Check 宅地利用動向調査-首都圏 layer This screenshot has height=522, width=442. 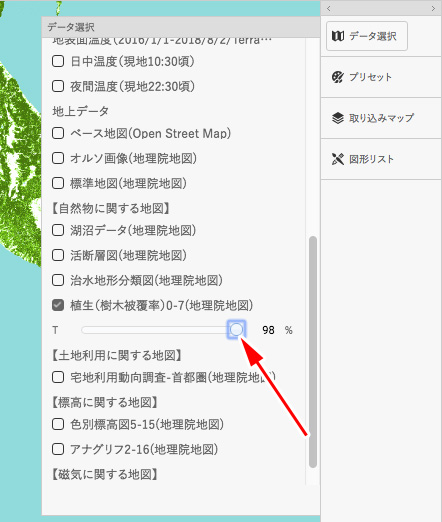coord(58,377)
